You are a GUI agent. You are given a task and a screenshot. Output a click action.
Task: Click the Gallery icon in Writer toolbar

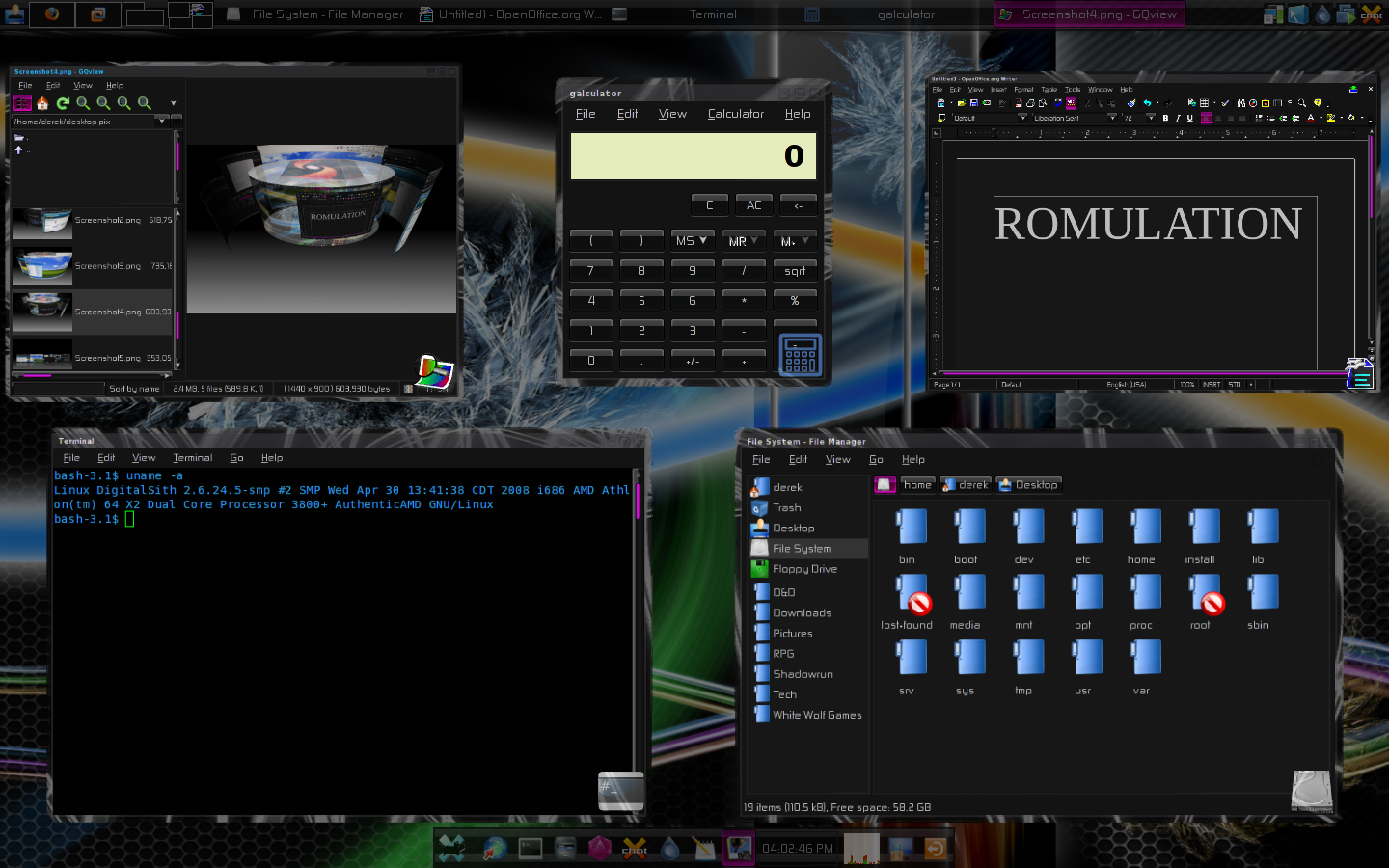pos(1266,103)
